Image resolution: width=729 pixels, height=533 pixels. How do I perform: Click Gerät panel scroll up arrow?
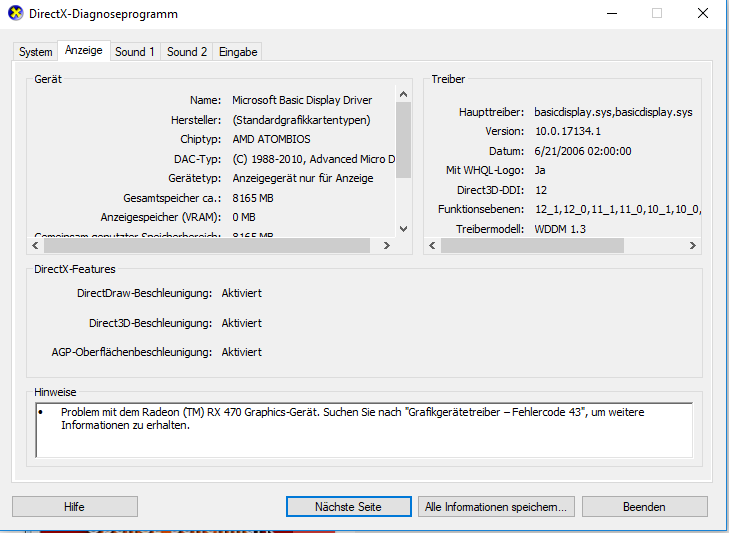tap(404, 94)
